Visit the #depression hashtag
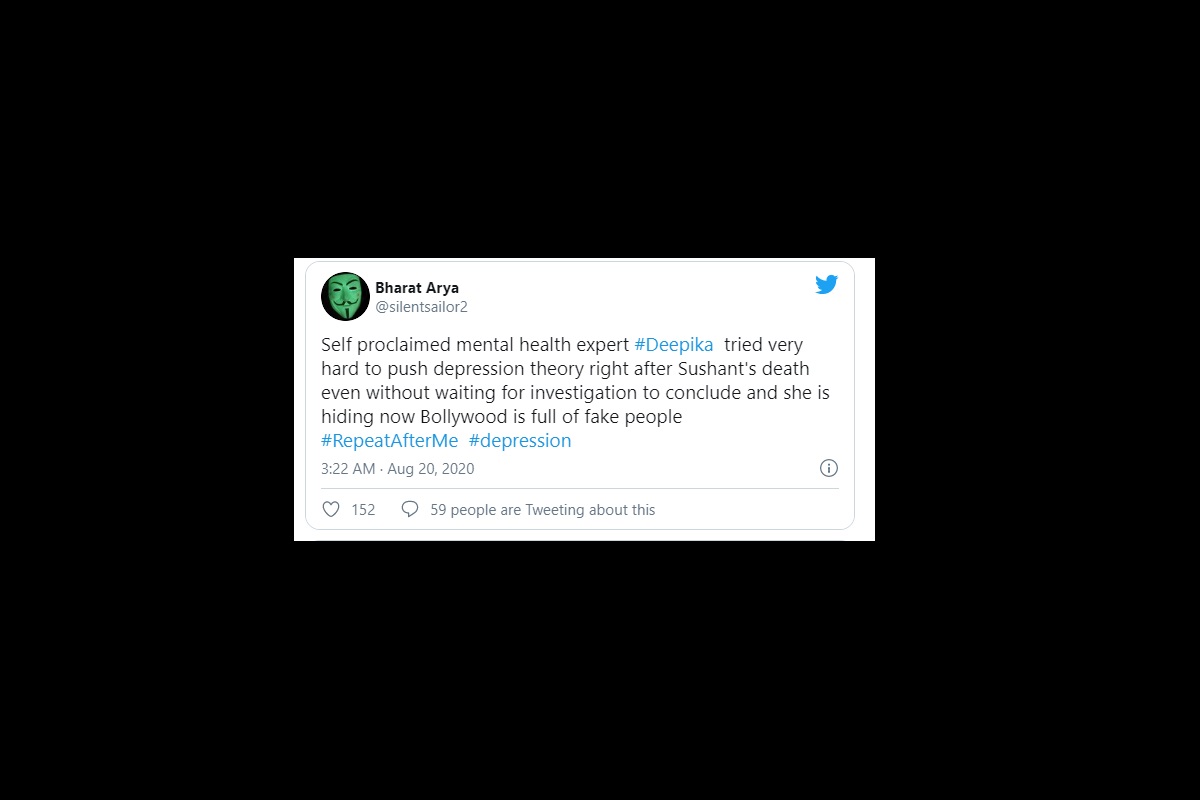This screenshot has width=1200, height=800. (520, 441)
